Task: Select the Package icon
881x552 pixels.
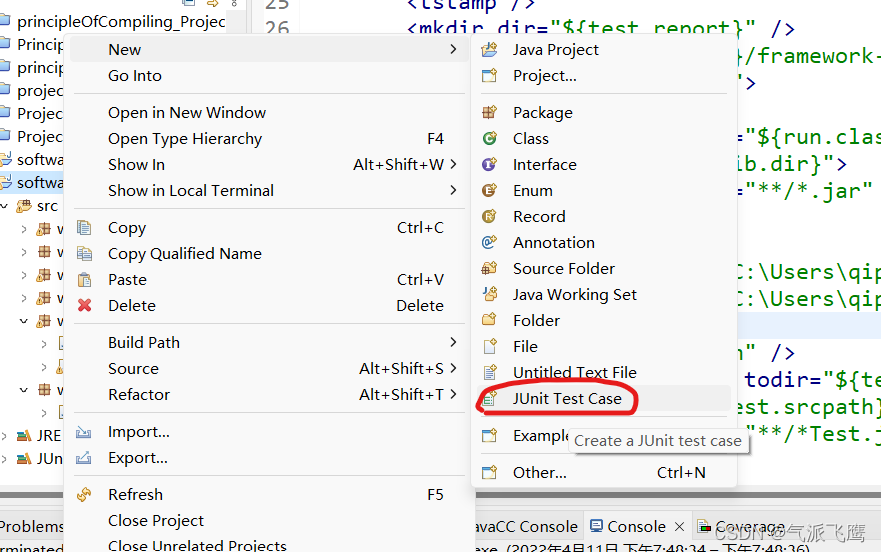Action: (x=489, y=112)
